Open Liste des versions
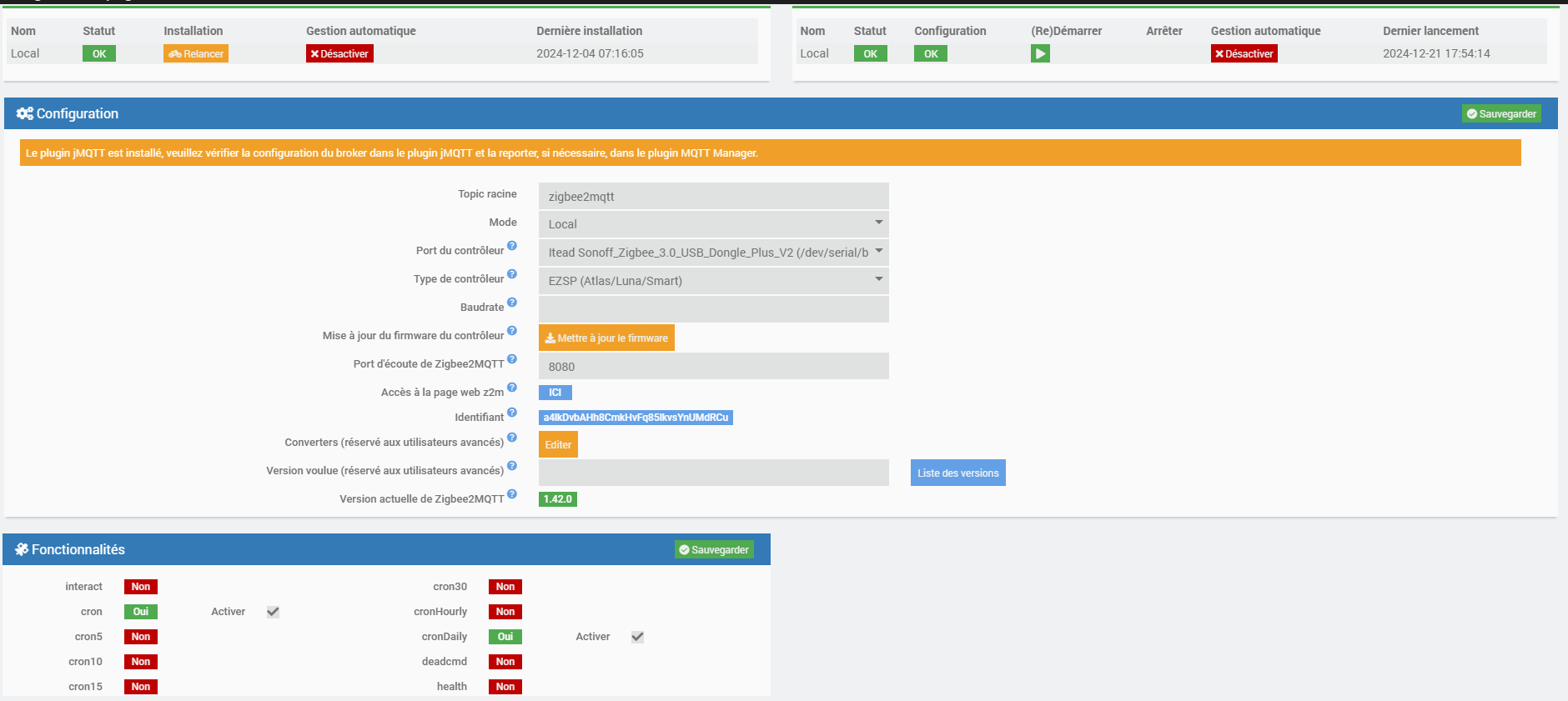Image resolution: width=1568 pixels, height=701 pixels. [958, 473]
